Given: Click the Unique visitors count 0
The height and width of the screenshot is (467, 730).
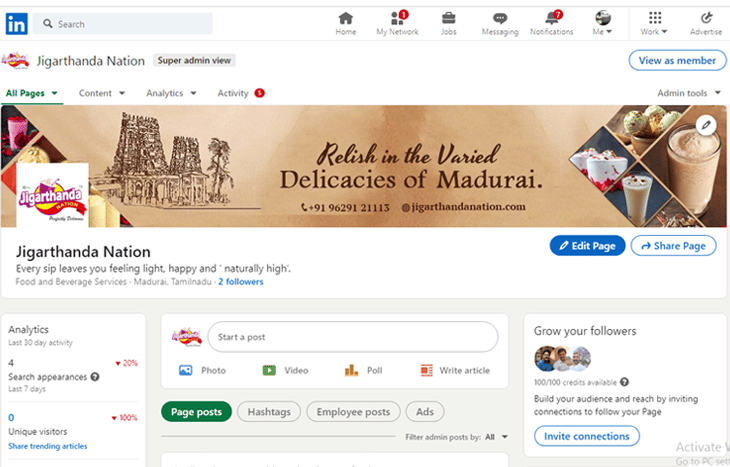Looking at the screenshot, I should click(11, 418).
